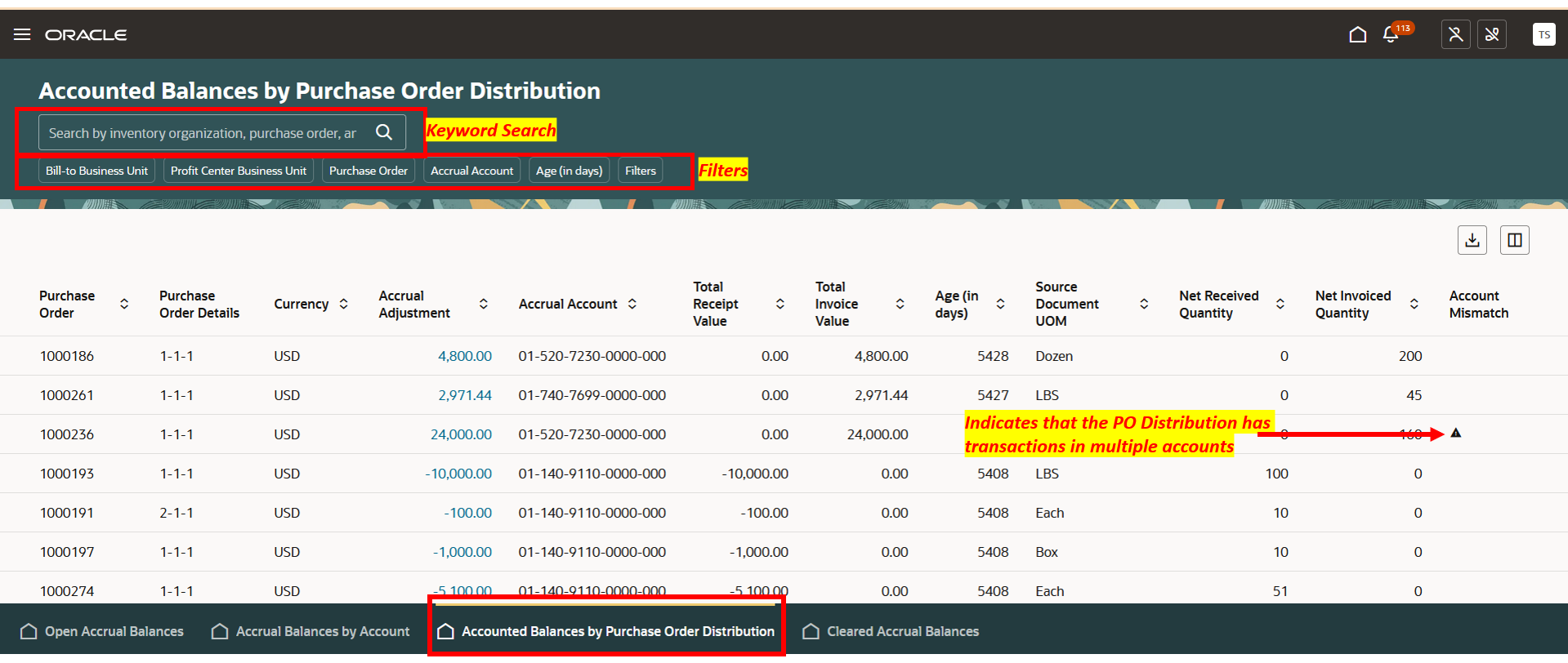The height and width of the screenshot is (663, 1568).
Task: Click the page title heading
Action: point(319,91)
